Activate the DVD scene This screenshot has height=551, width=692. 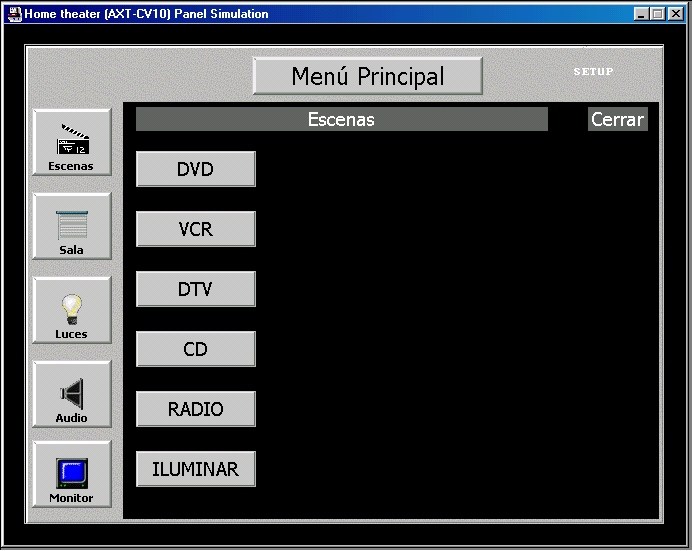tap(196, 169)
